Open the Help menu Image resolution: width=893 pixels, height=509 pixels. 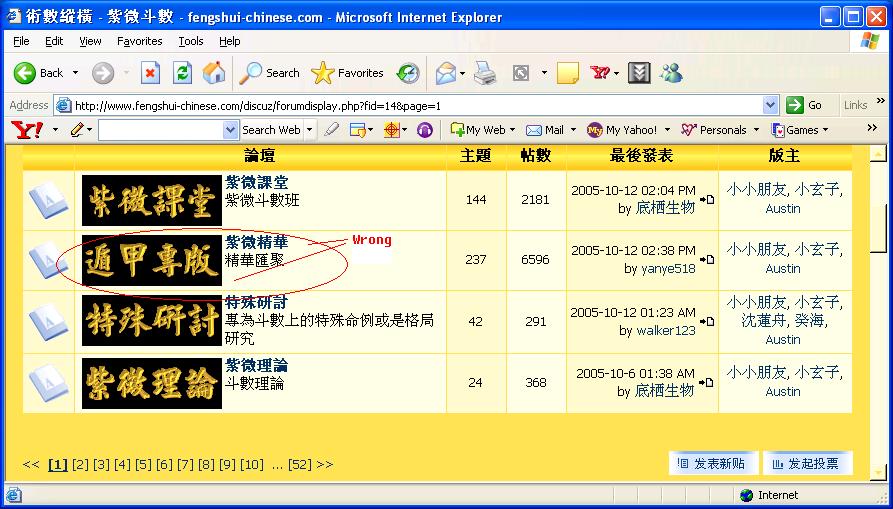click(x=230, y=41)
